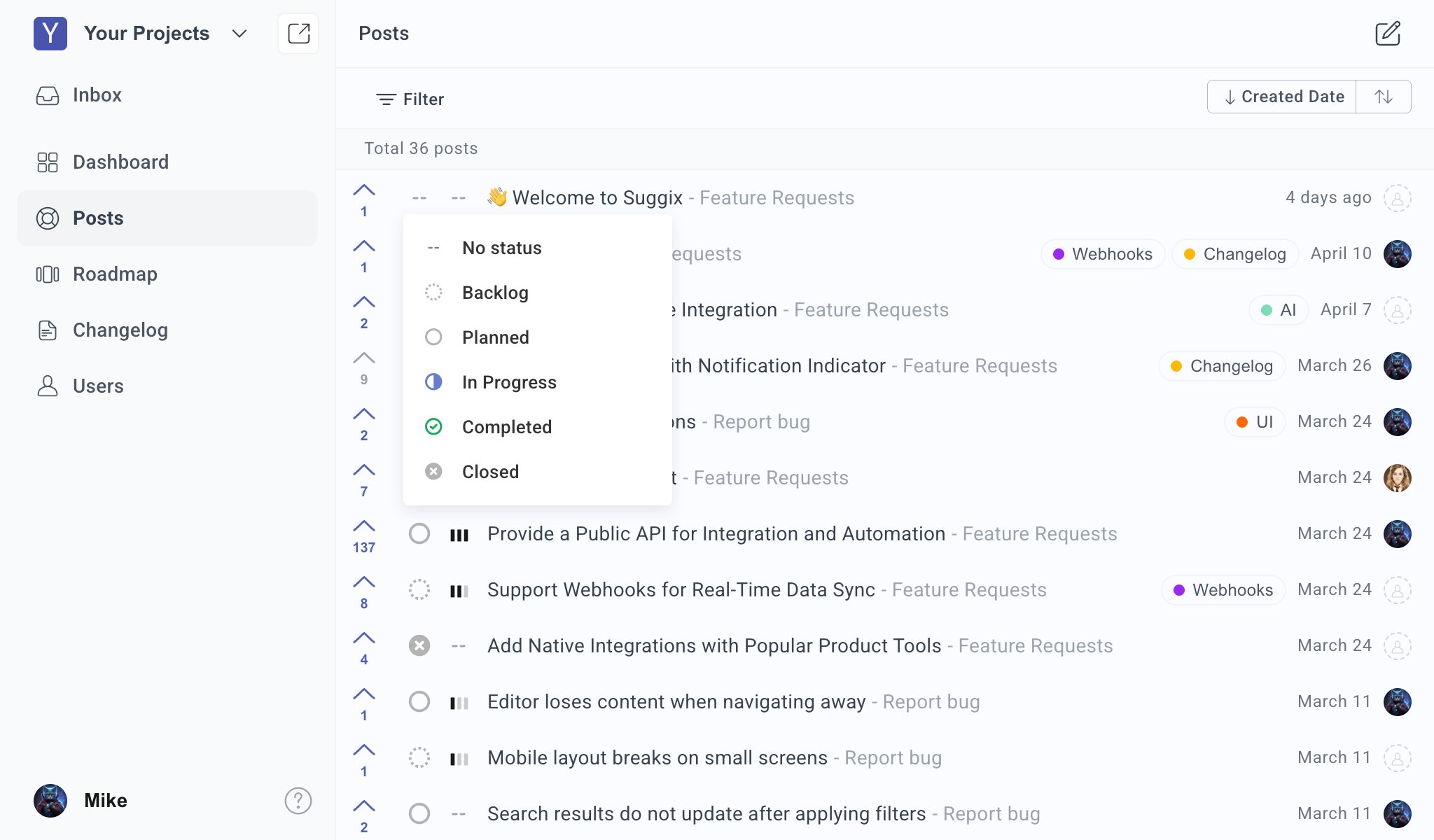The height and width of the screenshot is (840, 1434).
Task: Open dotted status circle on Mobile layout post
Action: coord(419,757)
